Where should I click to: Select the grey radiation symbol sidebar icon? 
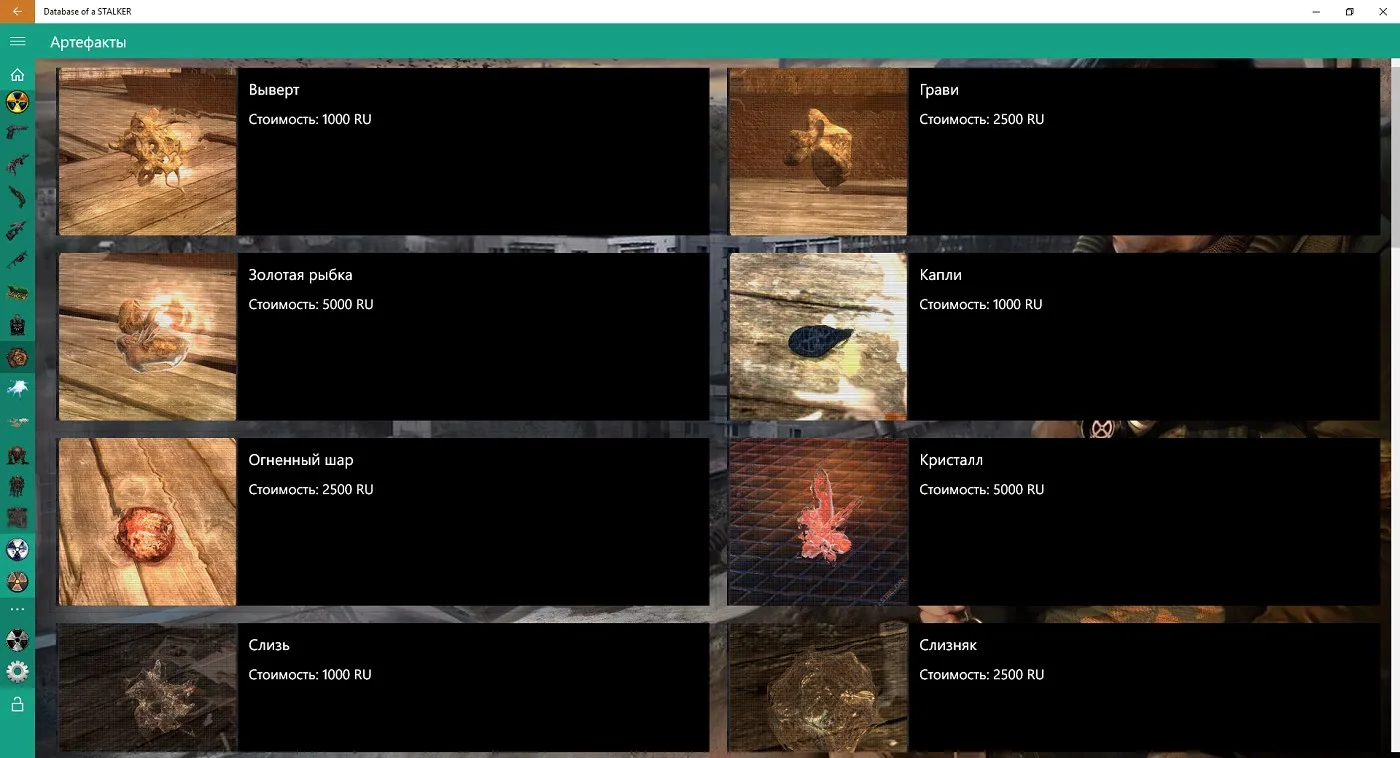pos(17,640)
